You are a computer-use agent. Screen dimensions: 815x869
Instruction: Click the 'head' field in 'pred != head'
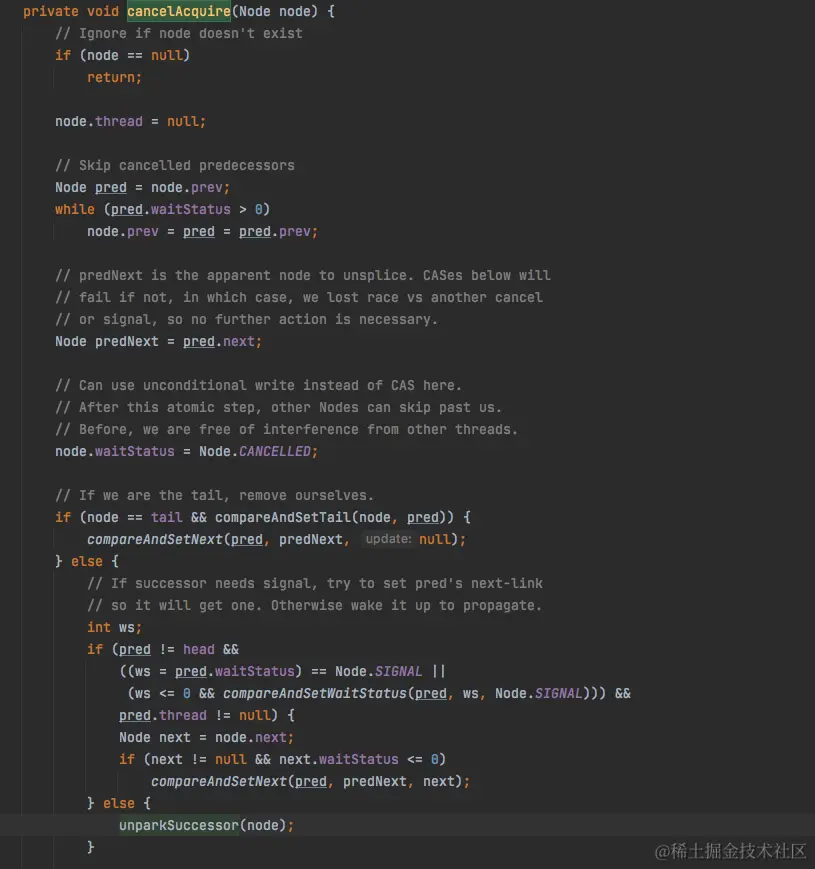199,649
